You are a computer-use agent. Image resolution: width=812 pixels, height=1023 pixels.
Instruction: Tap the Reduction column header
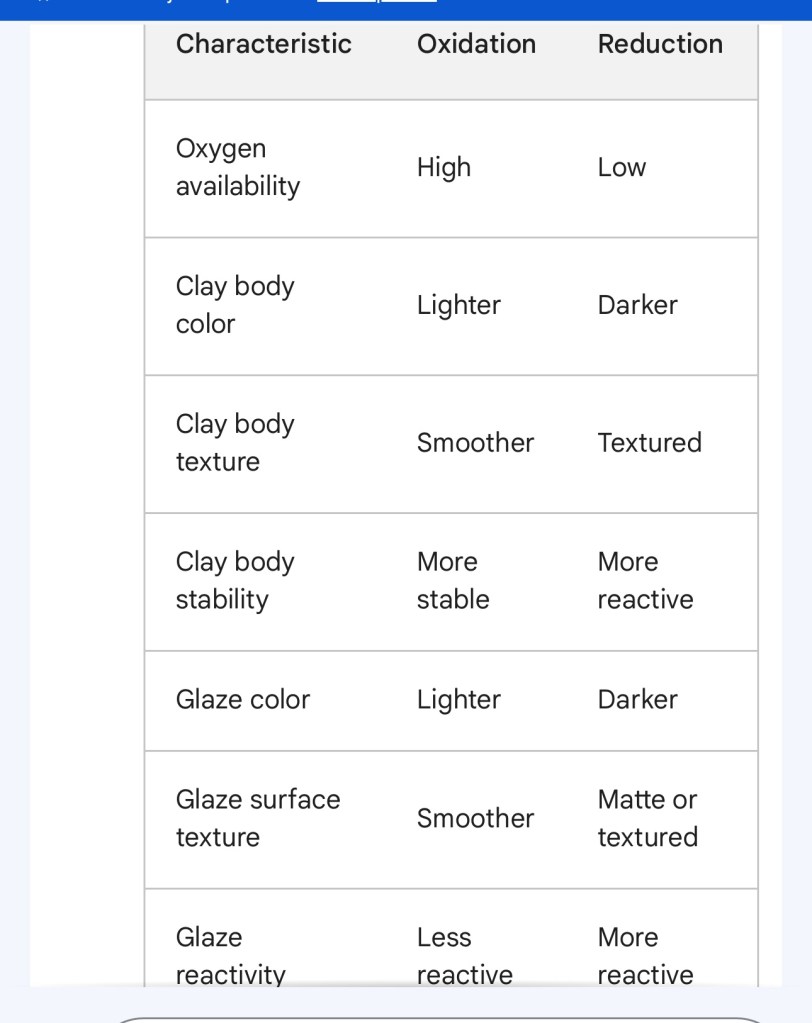660,44
